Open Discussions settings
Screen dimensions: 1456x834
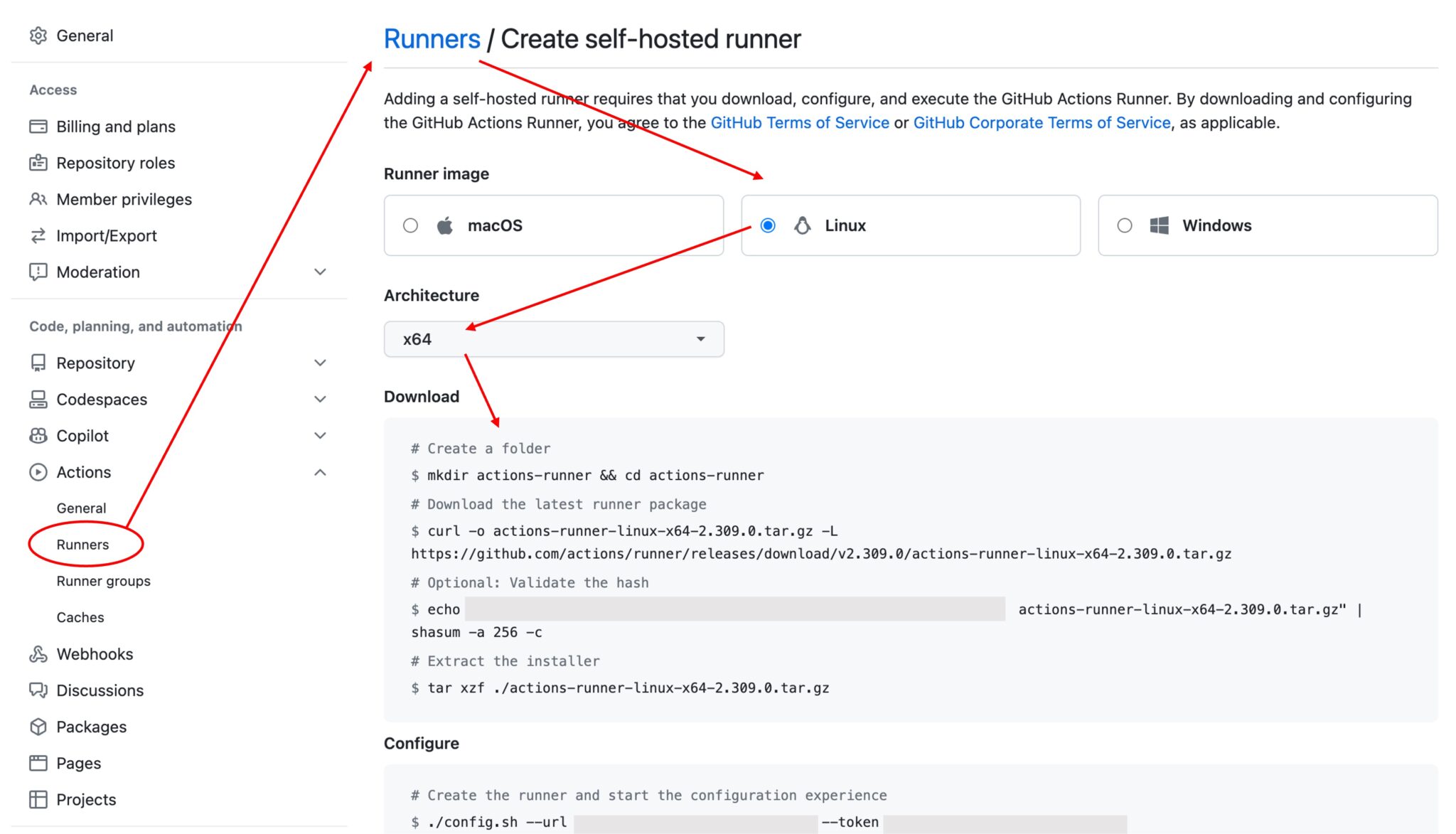point(100,690)
